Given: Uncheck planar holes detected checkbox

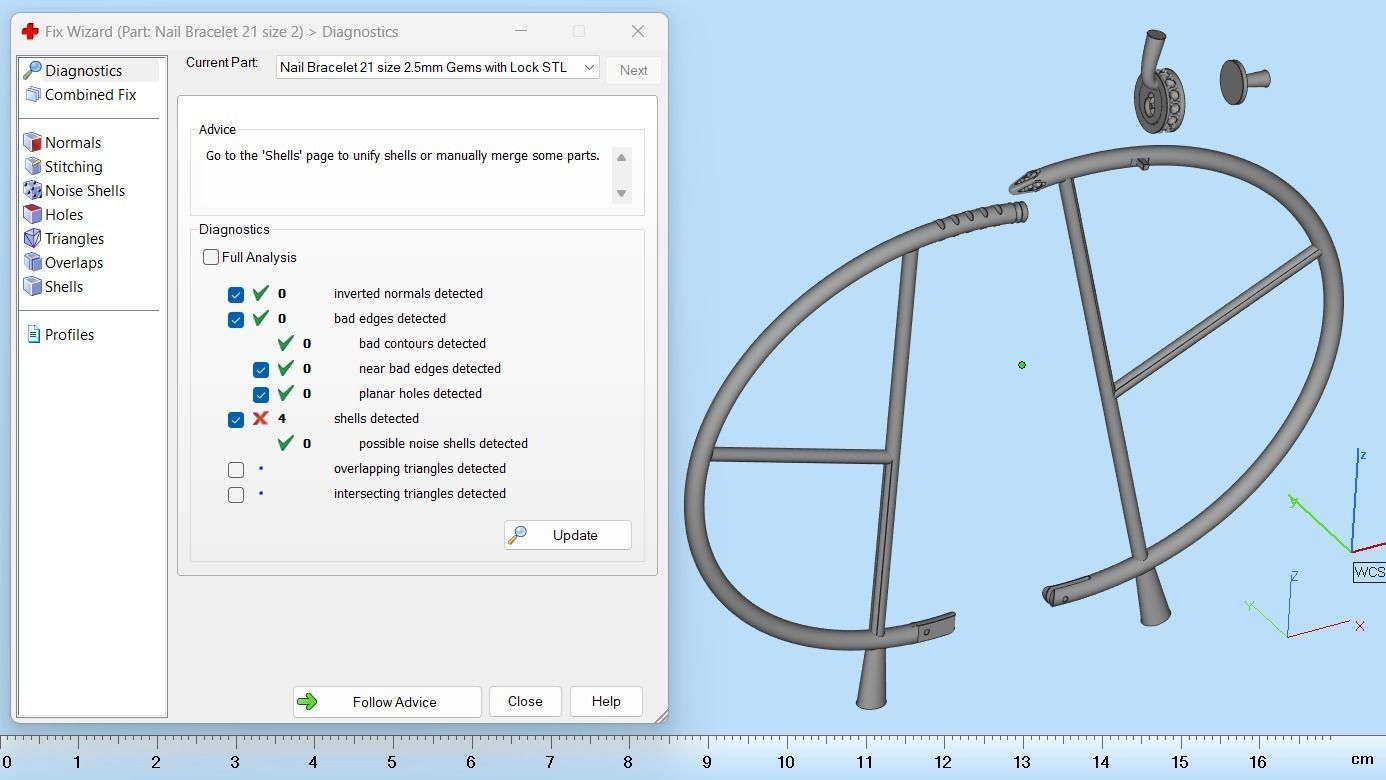Looking at the screenshot, I should click(x=261, y=394).
